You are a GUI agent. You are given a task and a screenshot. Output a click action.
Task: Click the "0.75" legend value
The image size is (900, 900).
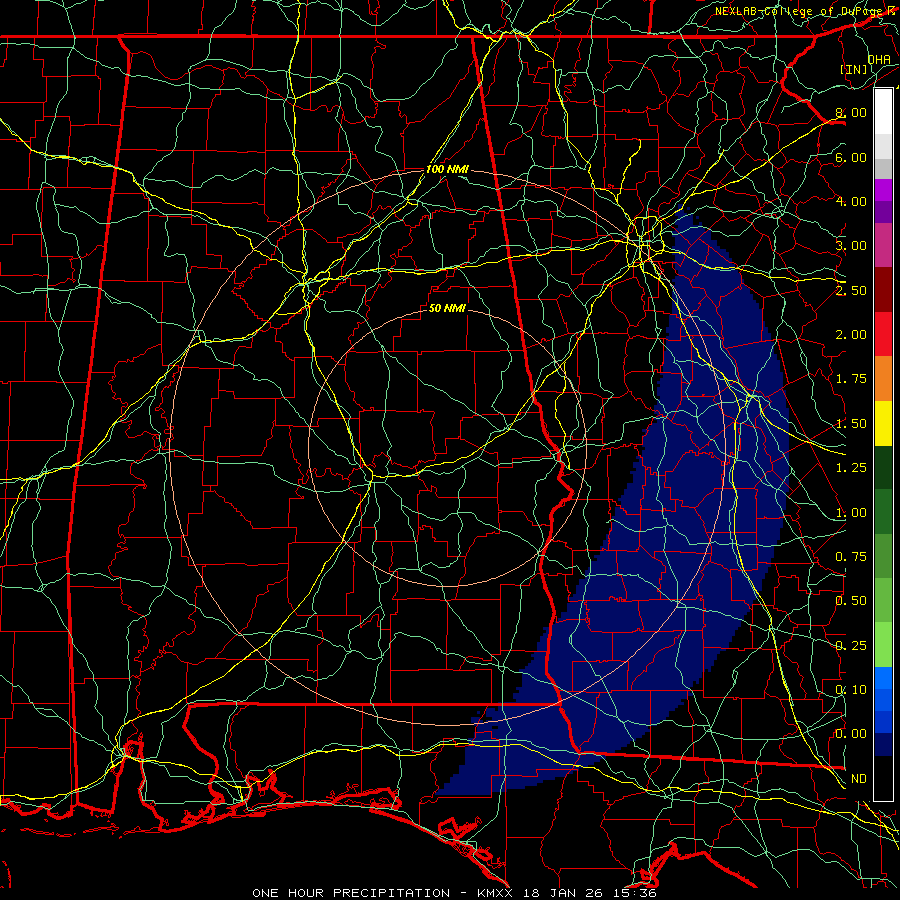(851, 557)
